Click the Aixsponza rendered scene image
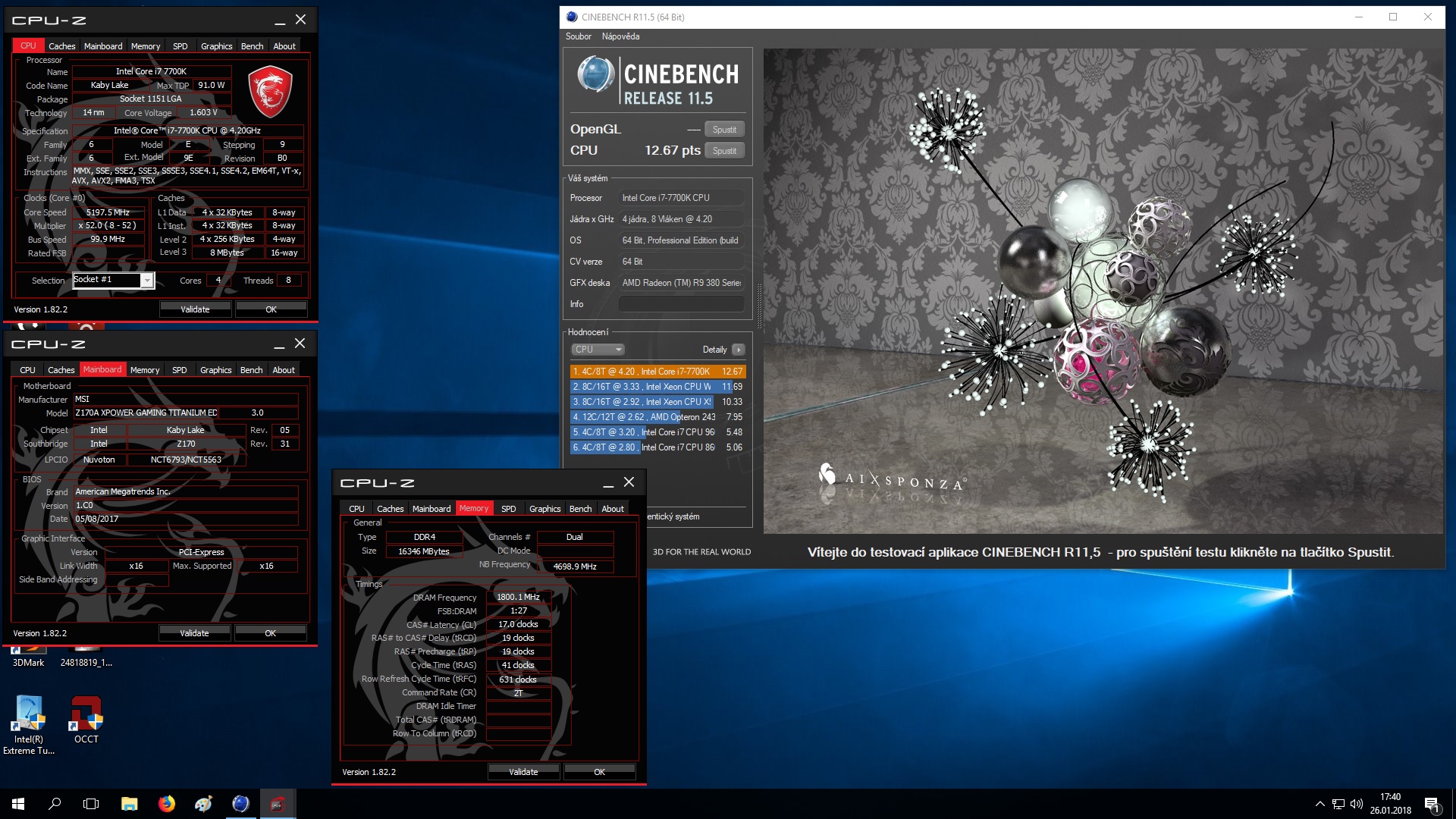1456x819 pixels. coord(1103,291)
